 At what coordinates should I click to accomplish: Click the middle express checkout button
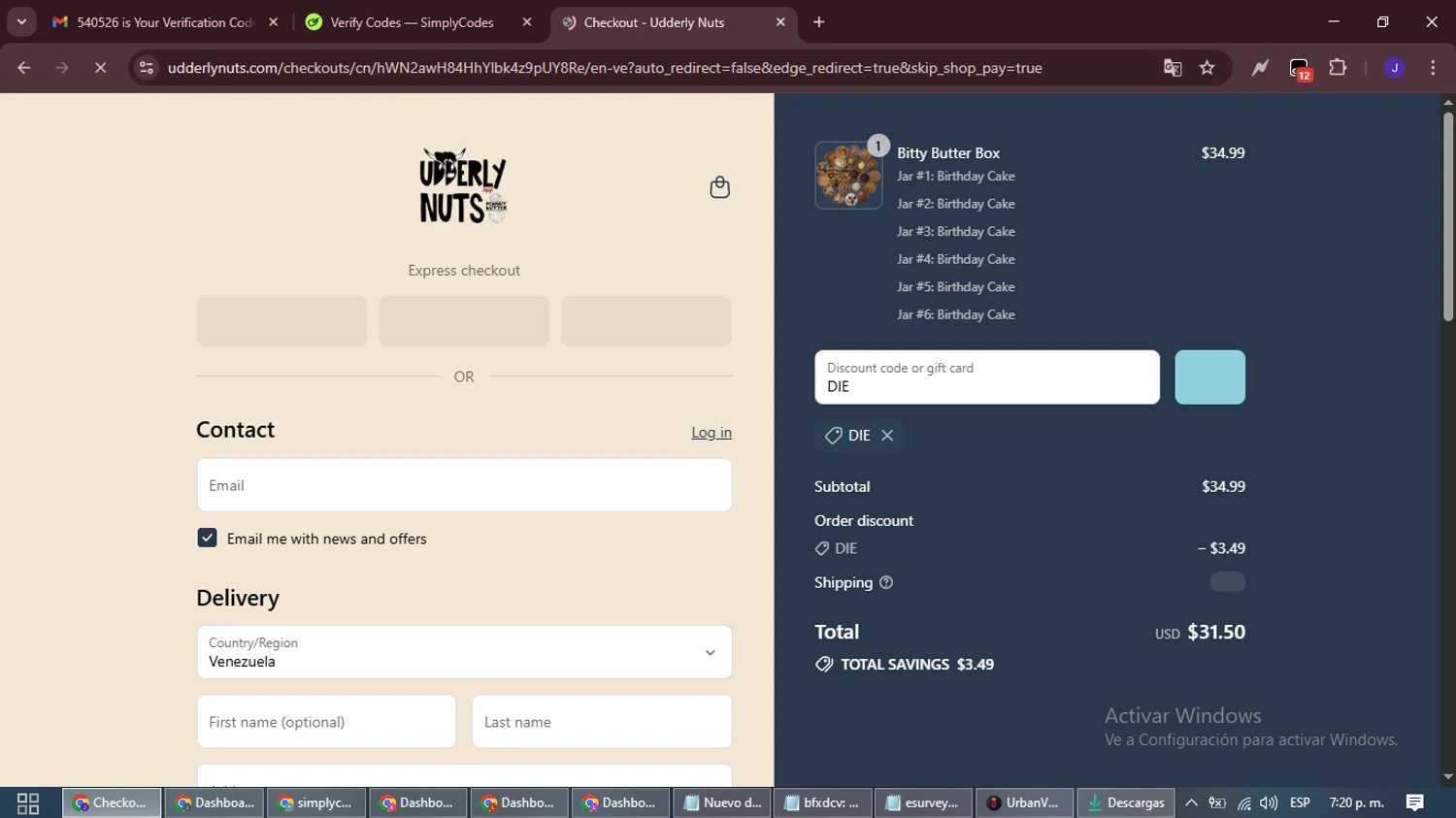coord(464,321)
